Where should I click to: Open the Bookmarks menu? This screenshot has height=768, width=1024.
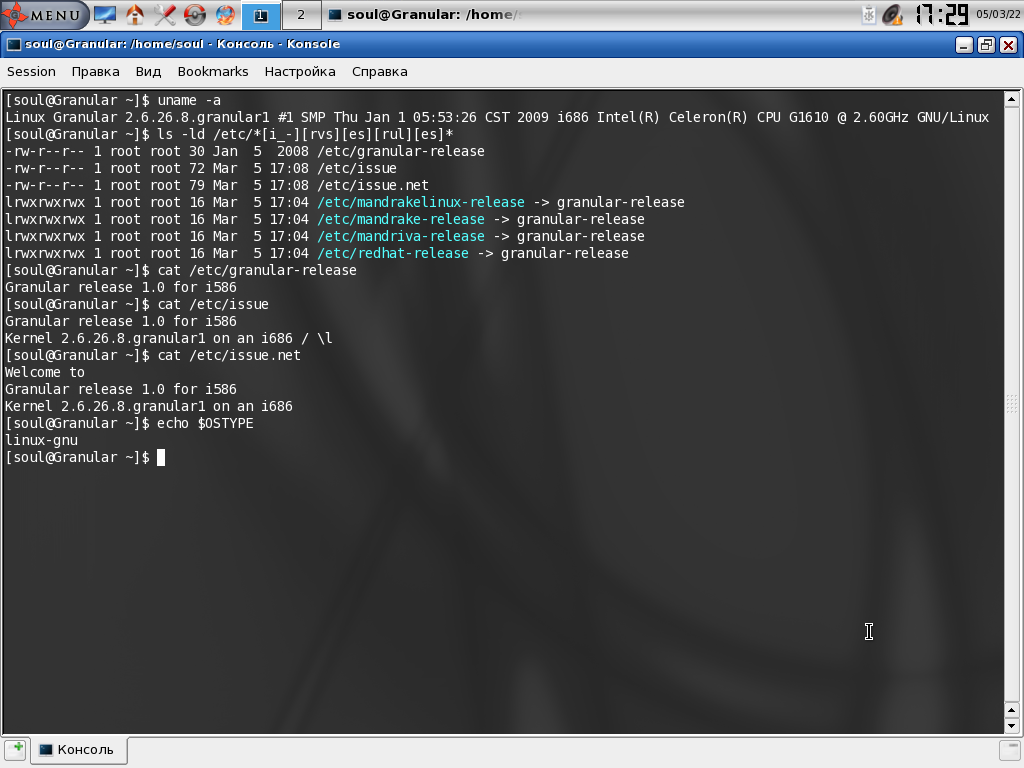tap(213, 72)
